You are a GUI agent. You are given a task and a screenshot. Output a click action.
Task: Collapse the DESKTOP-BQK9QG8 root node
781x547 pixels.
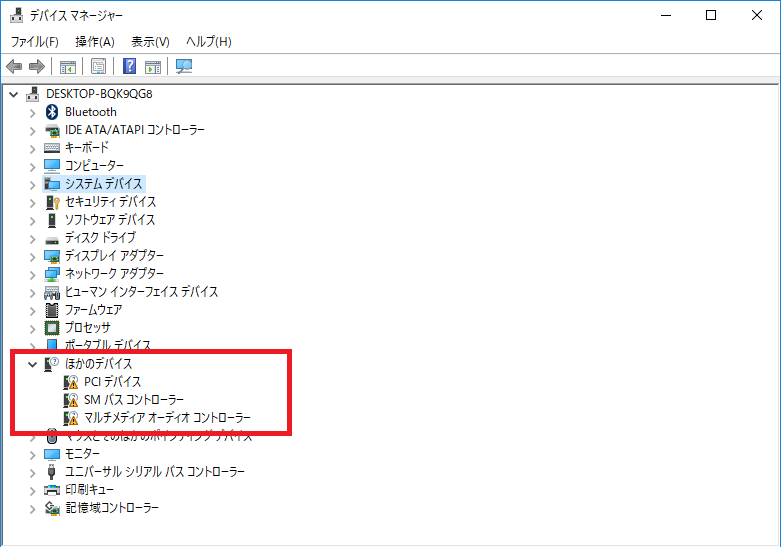pyautogui.click(x=13, y=94)
